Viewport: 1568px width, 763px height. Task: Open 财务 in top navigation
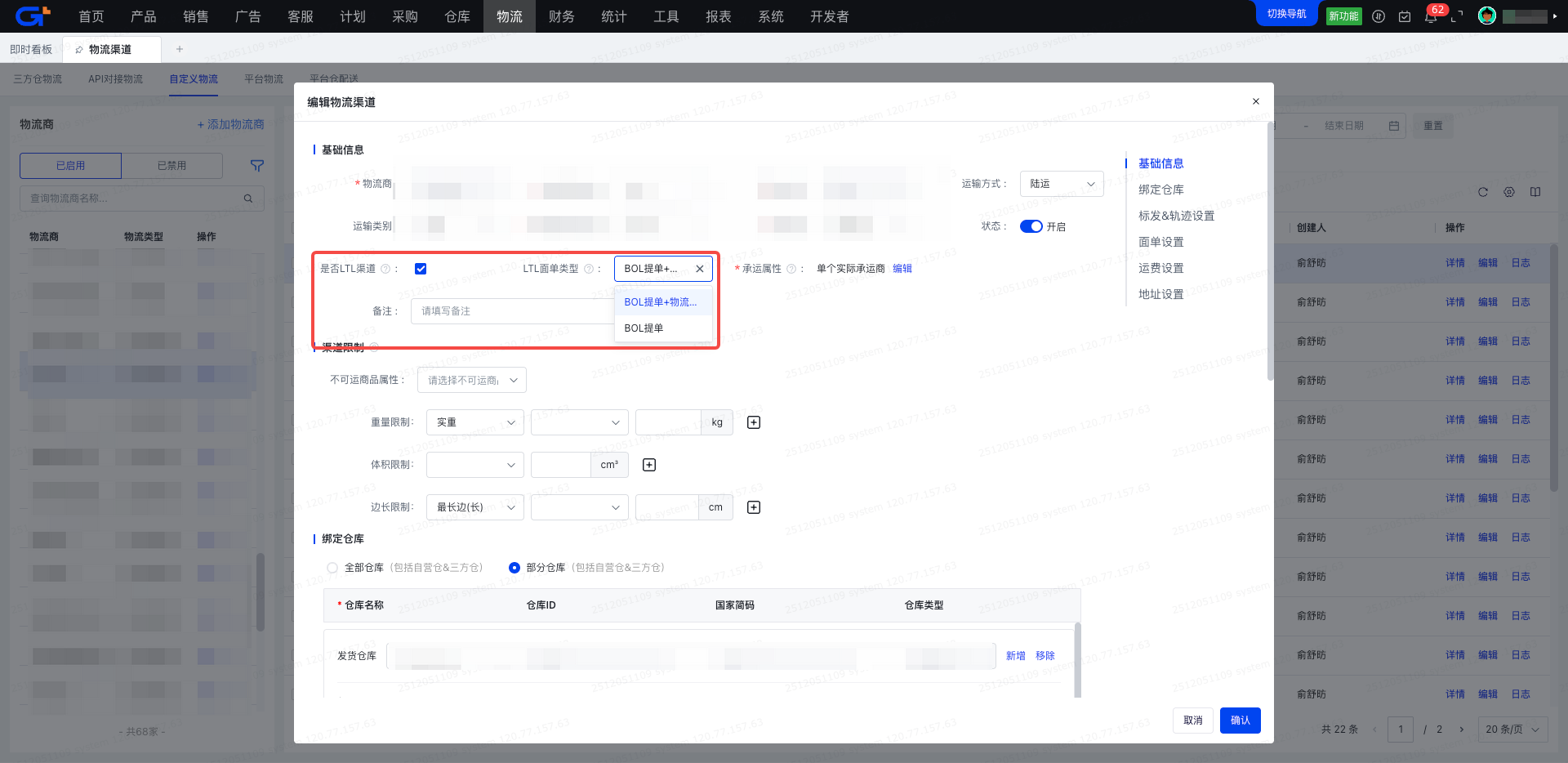(x=562, y=16)
